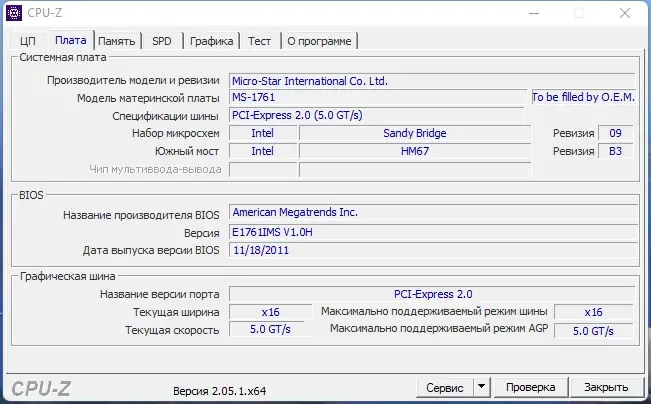Select the BIOS version E1761IMS V1.0H

[433, 232]
